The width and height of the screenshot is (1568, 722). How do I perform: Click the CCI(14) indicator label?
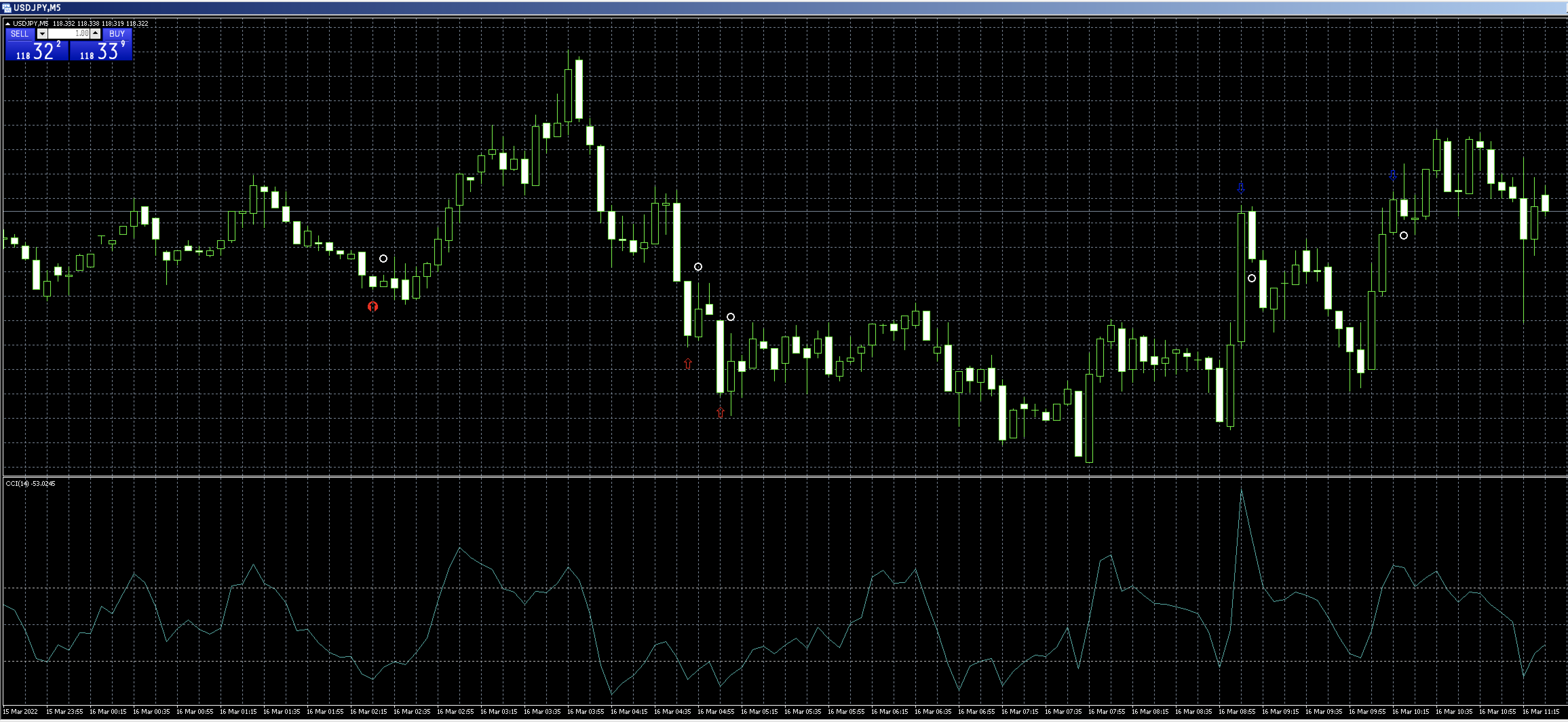point(30,483)
